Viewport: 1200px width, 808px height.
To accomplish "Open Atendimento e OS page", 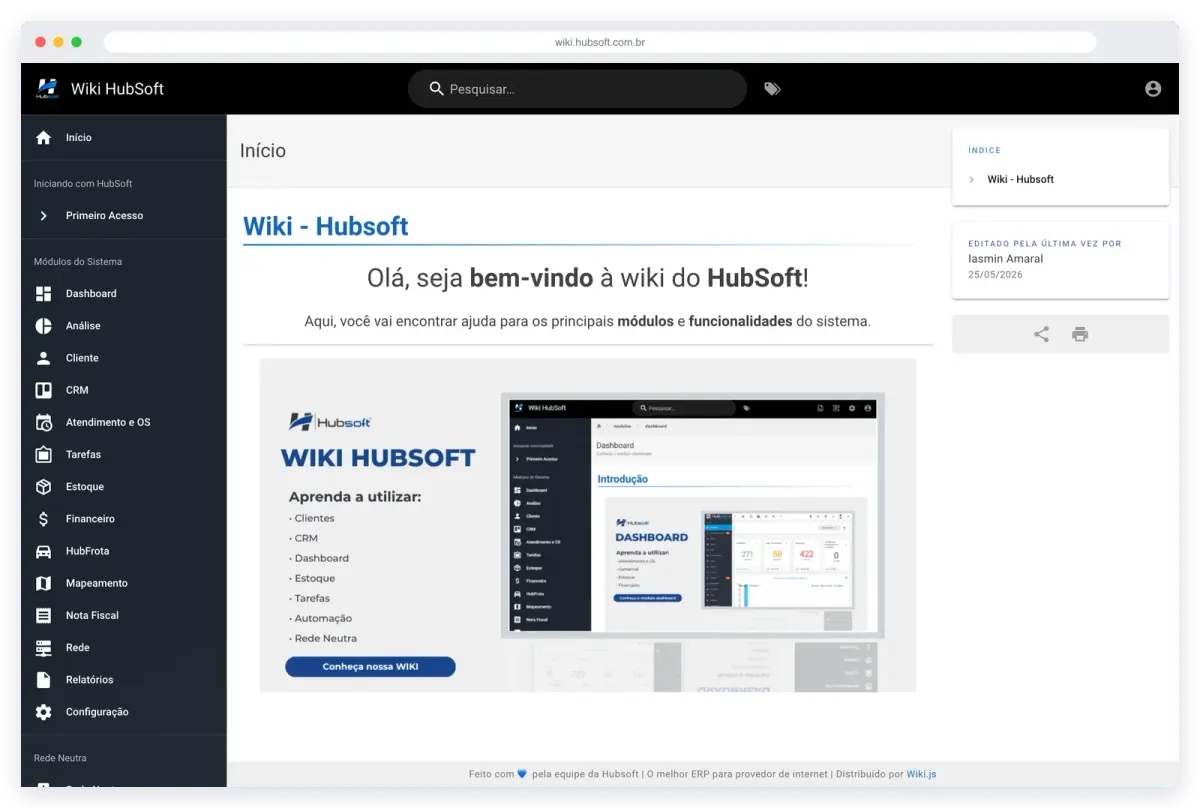I will point(124,422).
